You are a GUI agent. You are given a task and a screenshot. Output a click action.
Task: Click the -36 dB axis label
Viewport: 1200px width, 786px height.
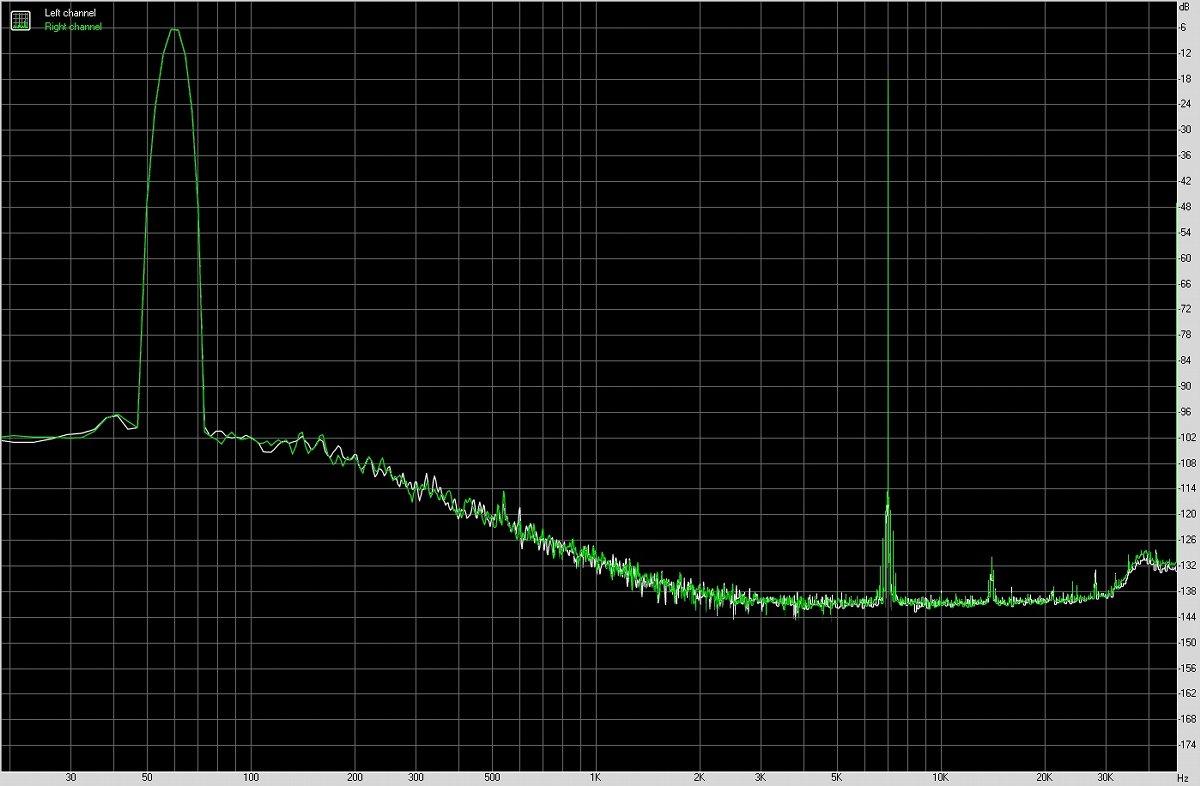click(1185, 155)
